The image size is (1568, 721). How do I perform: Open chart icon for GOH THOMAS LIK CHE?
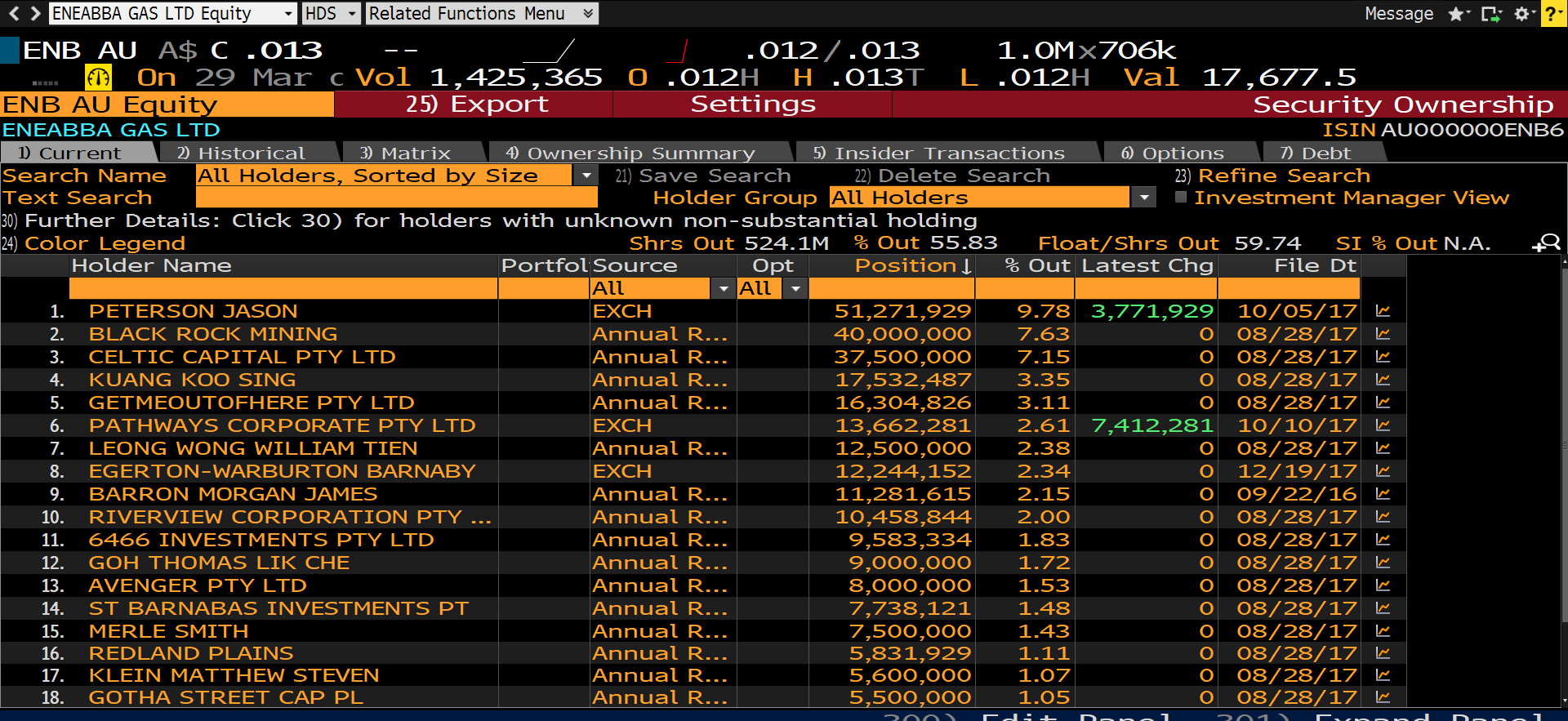pos(1383,563)
